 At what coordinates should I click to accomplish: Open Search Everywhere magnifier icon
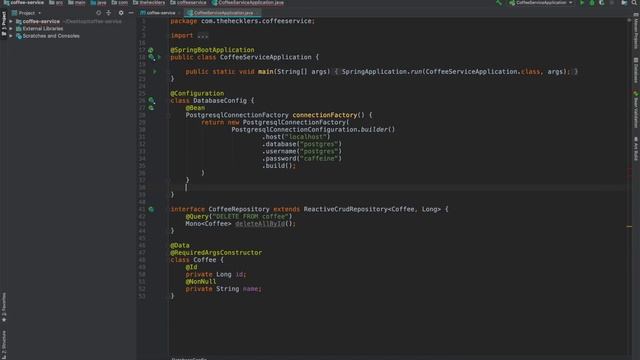coord(634,3)
